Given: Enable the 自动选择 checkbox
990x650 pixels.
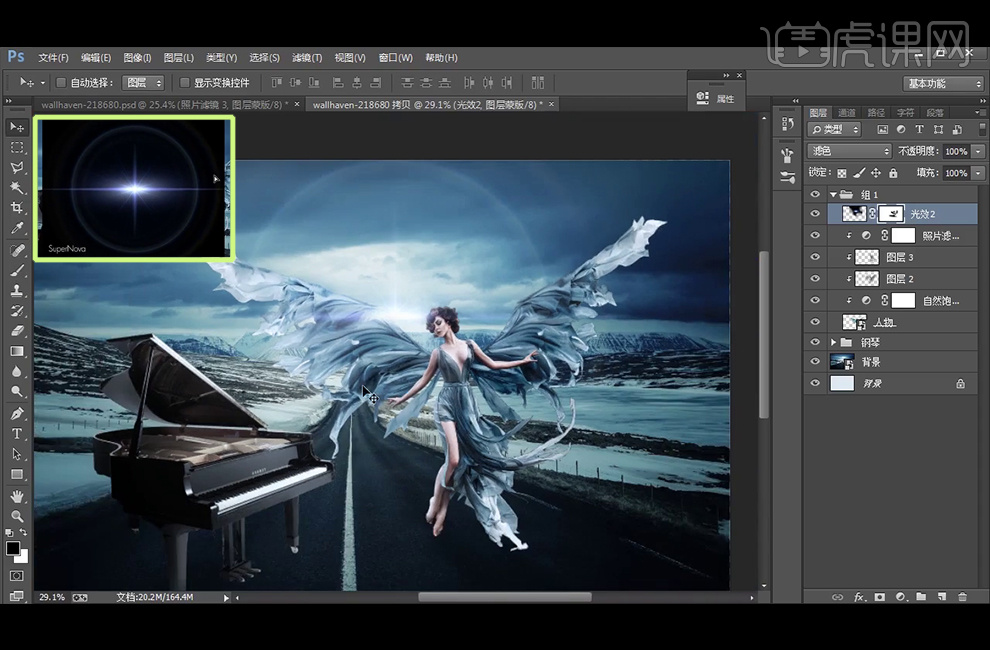Looking at the screenshot, I should click(61, 82).
